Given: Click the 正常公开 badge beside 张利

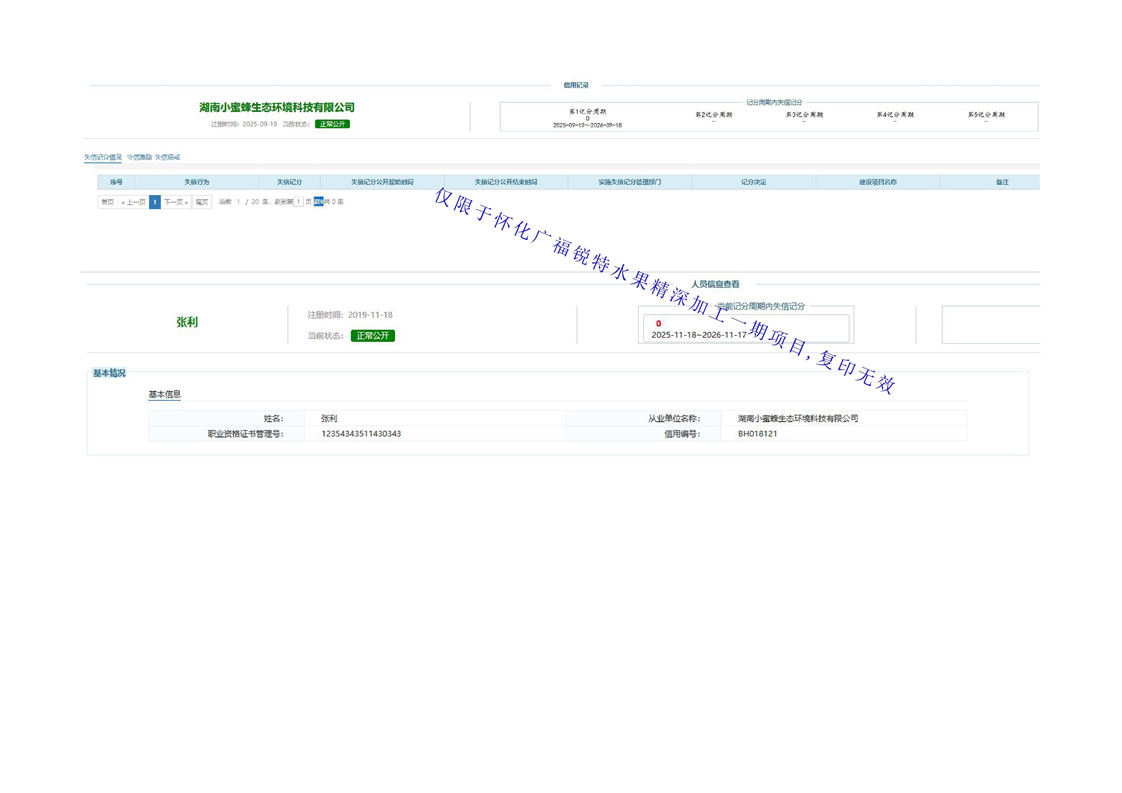Looking at the screenshot, I should [x=373, y=336].
